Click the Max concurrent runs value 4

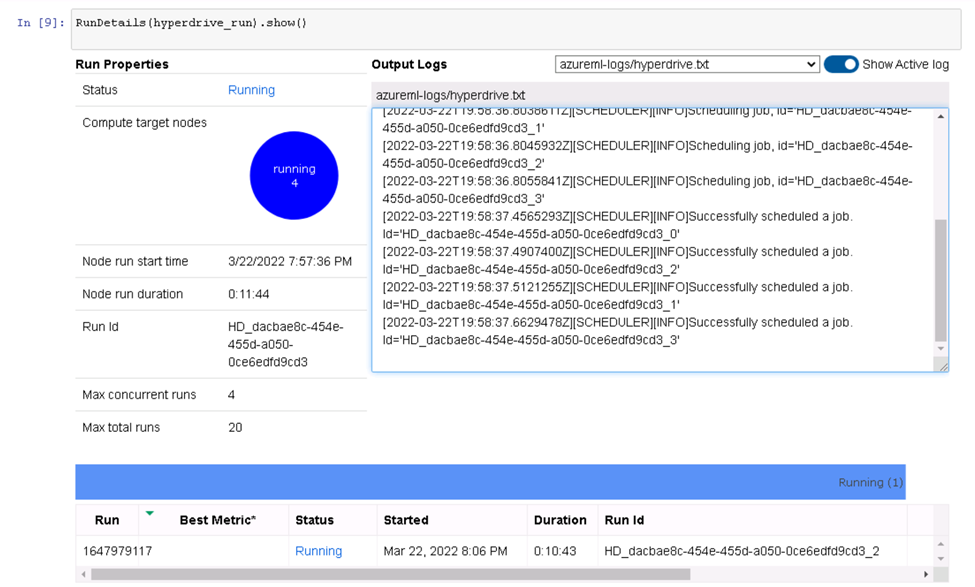231,395
